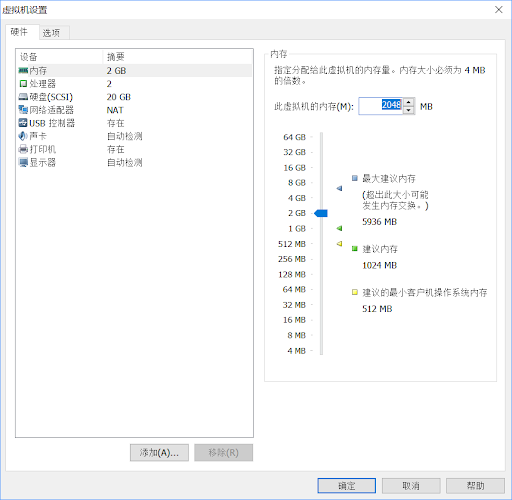
Task: Click the memory (内存) device icon
Action: [23, 70]
